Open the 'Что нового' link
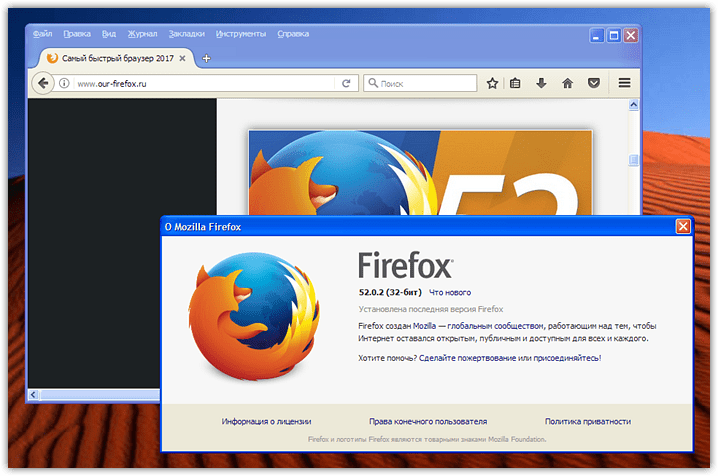Viewport: 718px width, 476px height. pos(450,292)
